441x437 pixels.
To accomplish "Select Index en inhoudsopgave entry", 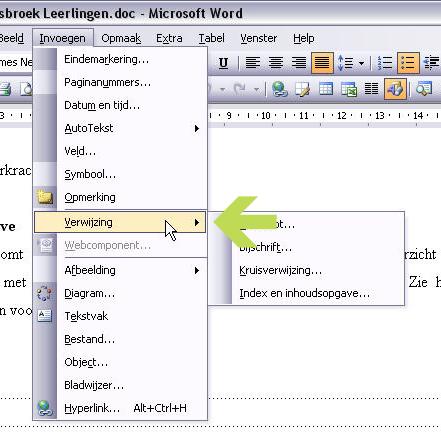I will pos(304,293).
